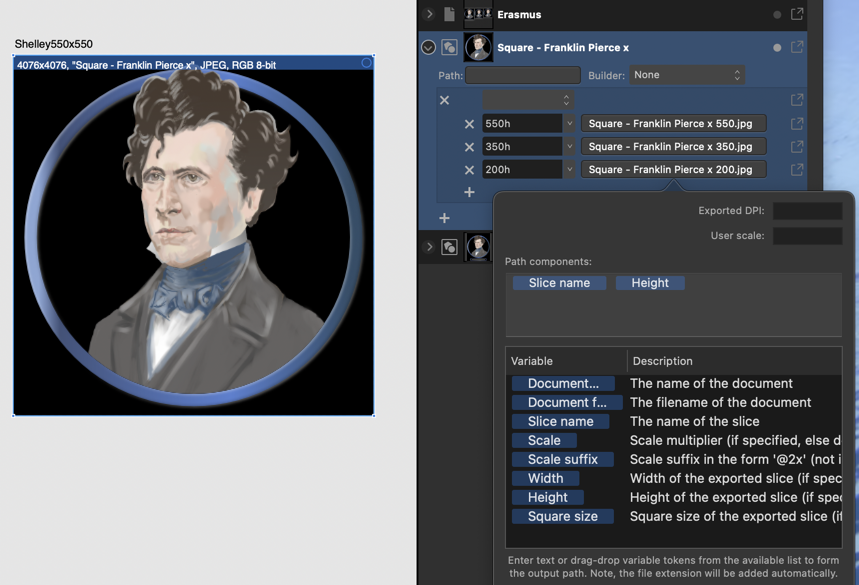Image resolution: width=859 pixels, height=585 pixels.
Task: Delete the 550h export size
Action: (x=469, y=124)
